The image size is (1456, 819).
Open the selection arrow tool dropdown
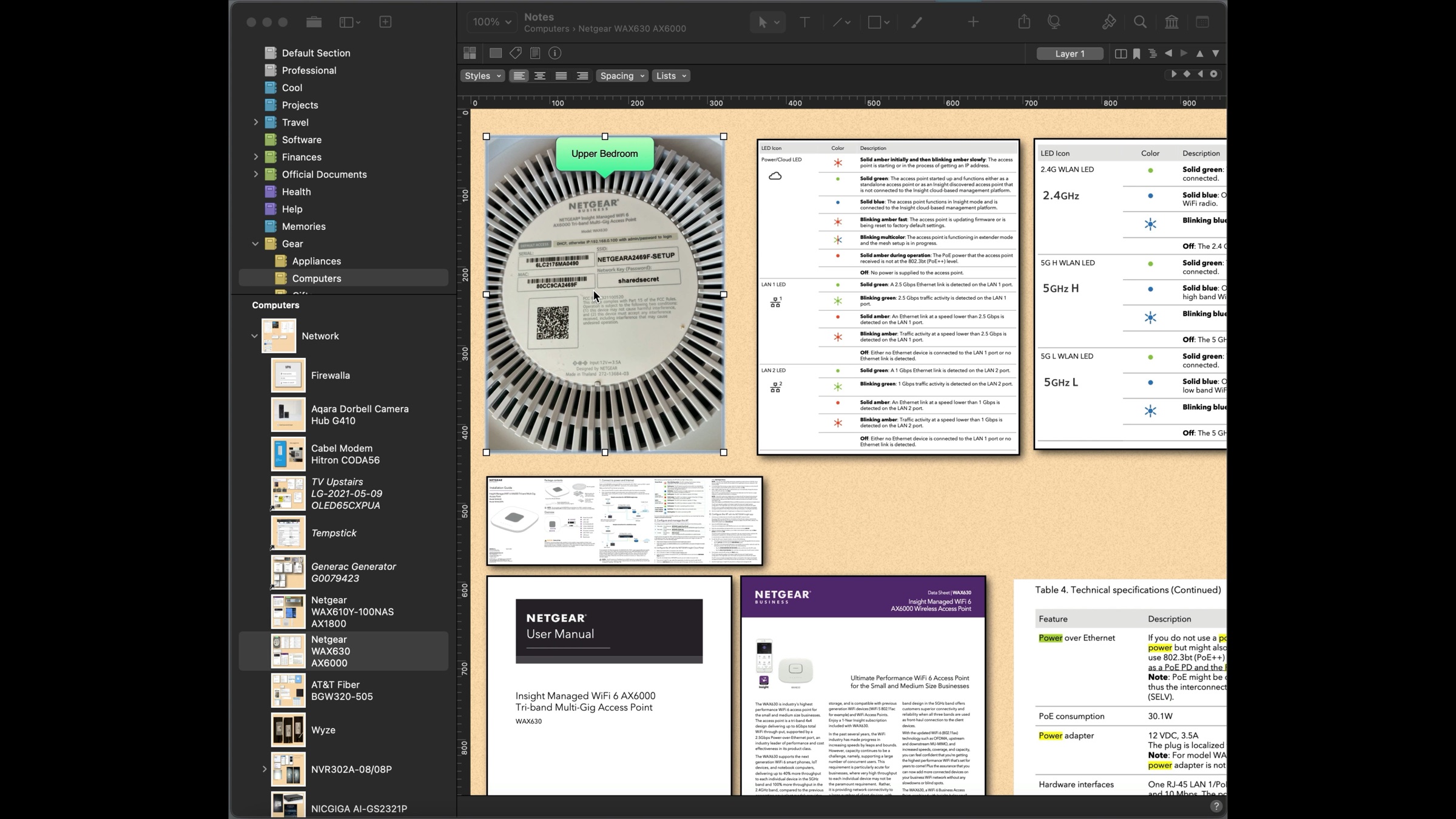(x=767, y=22)
